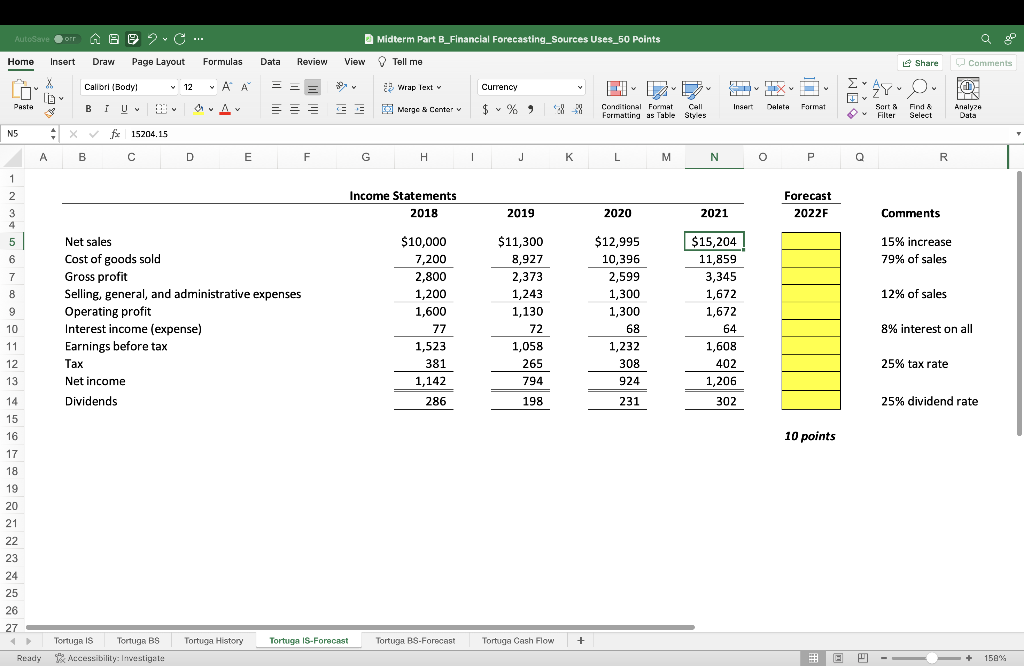The image size is (1024, 666).
Task: Expand the Currency number format dropdown
Action: [581, 87]
